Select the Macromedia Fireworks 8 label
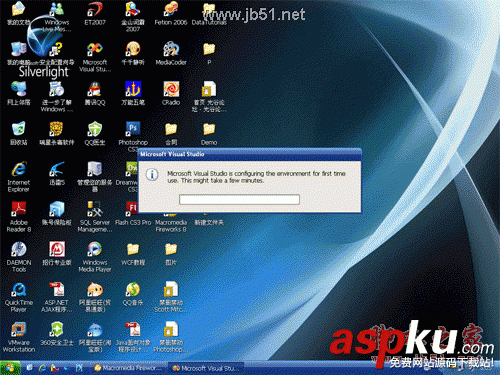 [171, 226]
